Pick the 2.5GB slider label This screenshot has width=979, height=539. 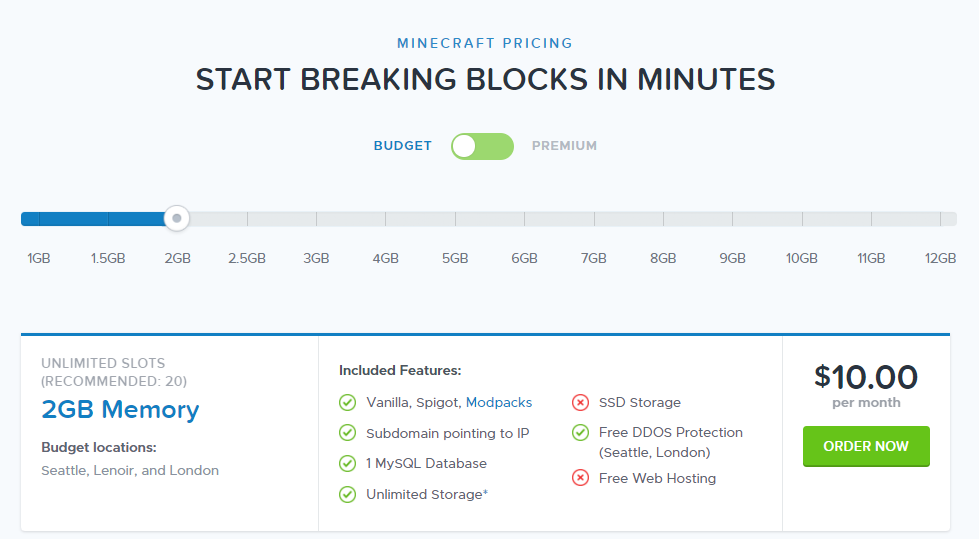pyautogui.click(x=247, y=258)
